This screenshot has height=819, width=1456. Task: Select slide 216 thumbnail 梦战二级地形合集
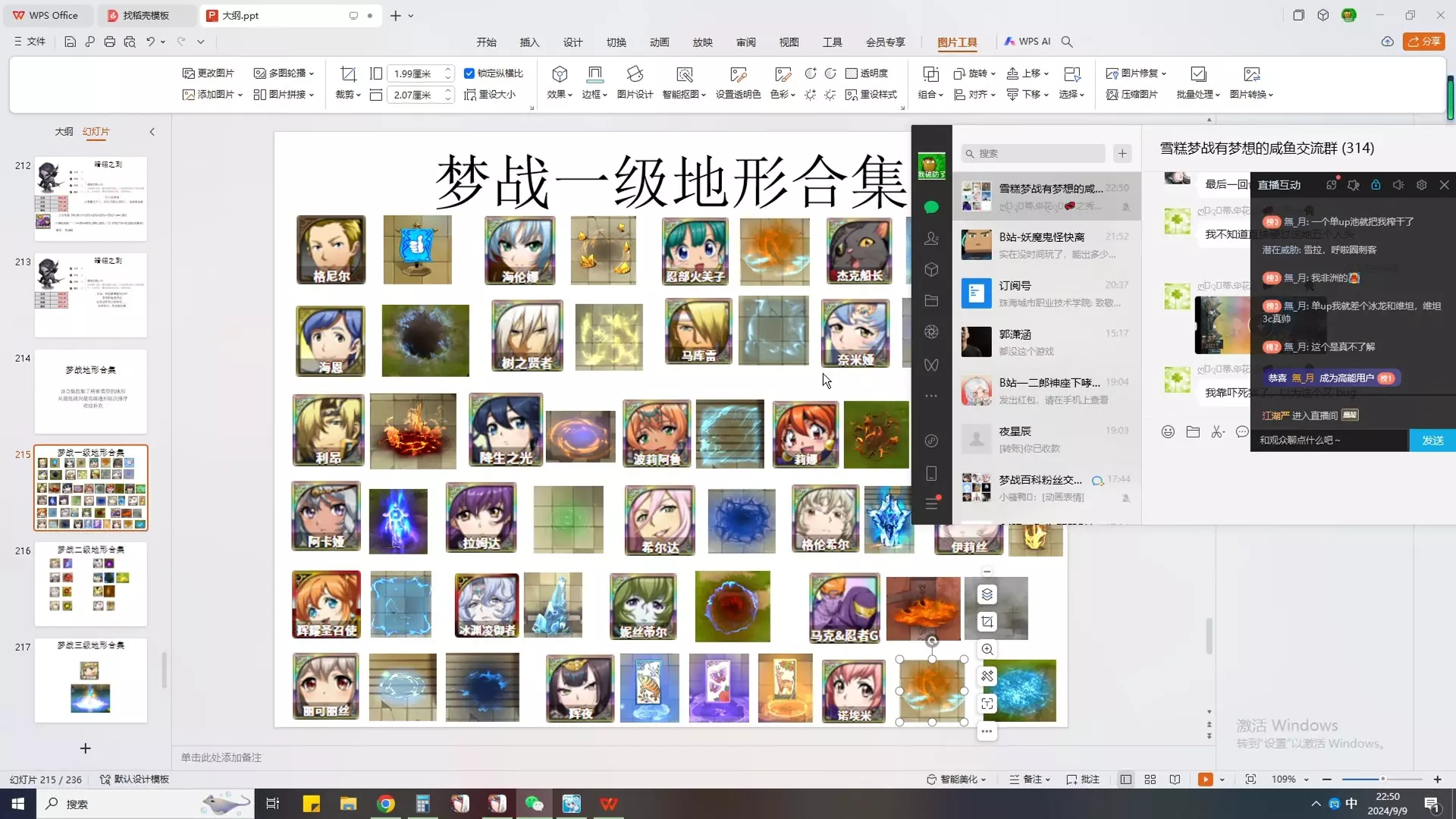coord(91,584)
